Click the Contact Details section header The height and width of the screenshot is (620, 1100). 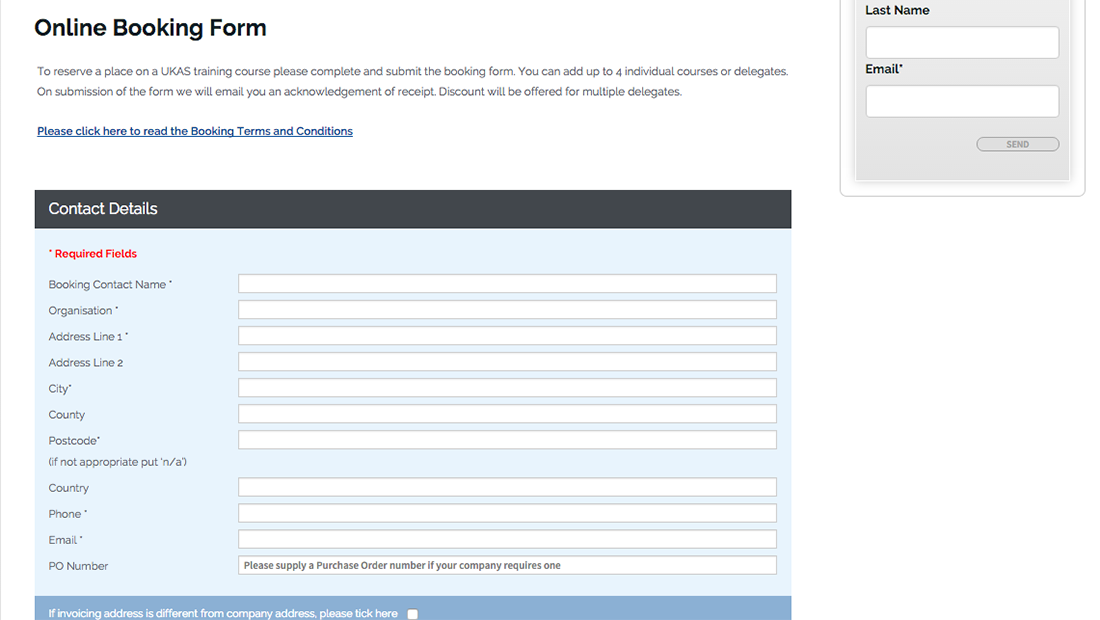(103, 209)
